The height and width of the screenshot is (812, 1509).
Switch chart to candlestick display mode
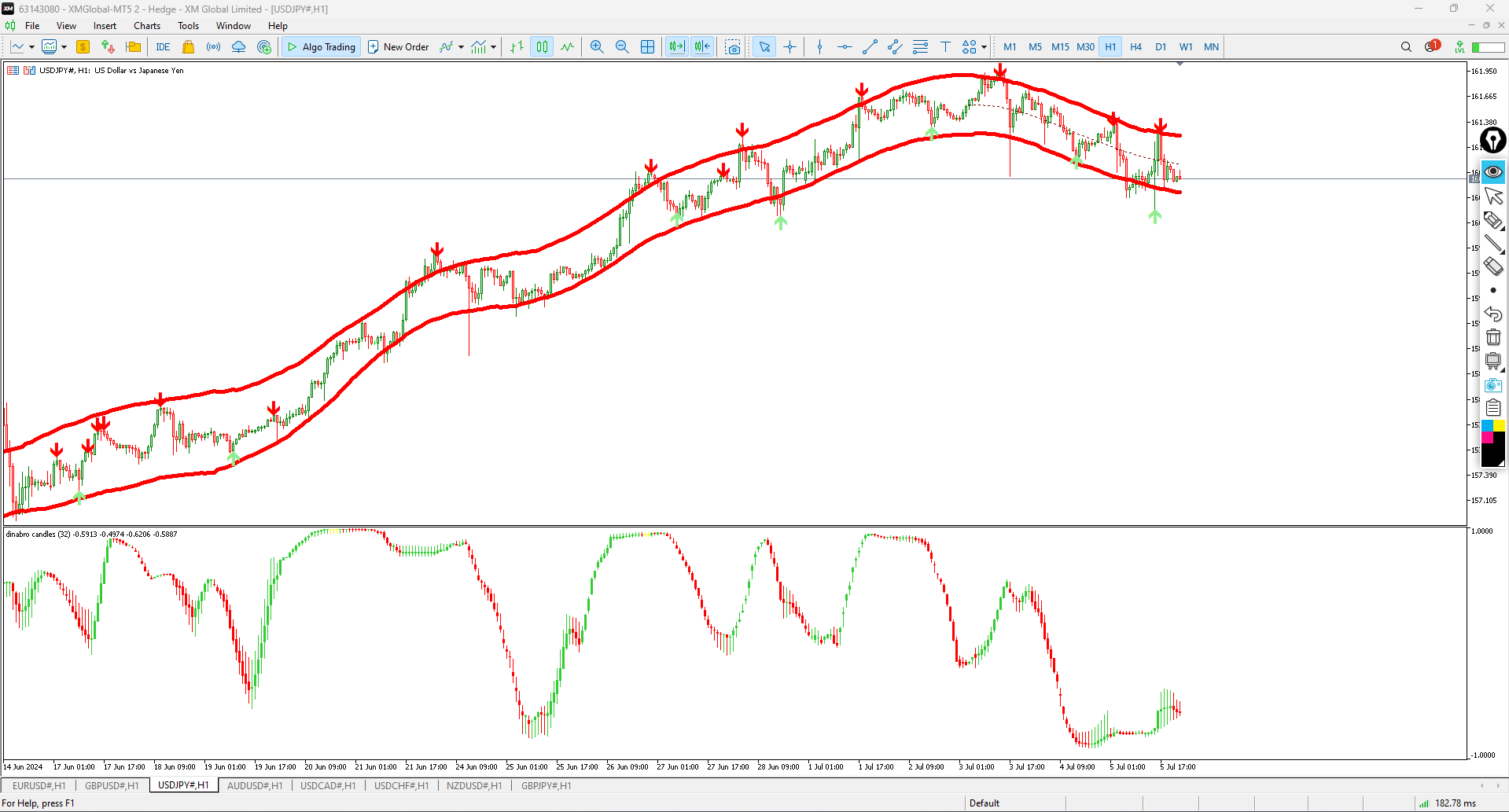point(541,46)
